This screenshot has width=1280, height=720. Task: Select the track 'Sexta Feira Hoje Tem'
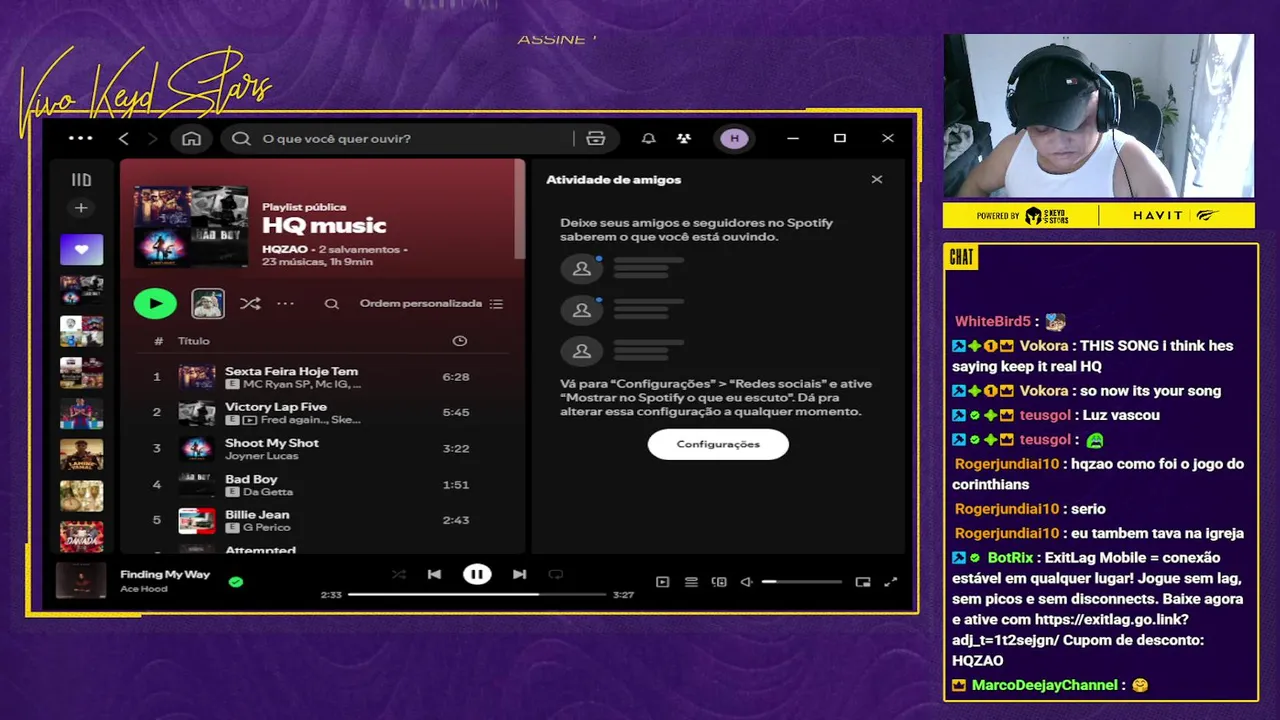coord(322,377)
